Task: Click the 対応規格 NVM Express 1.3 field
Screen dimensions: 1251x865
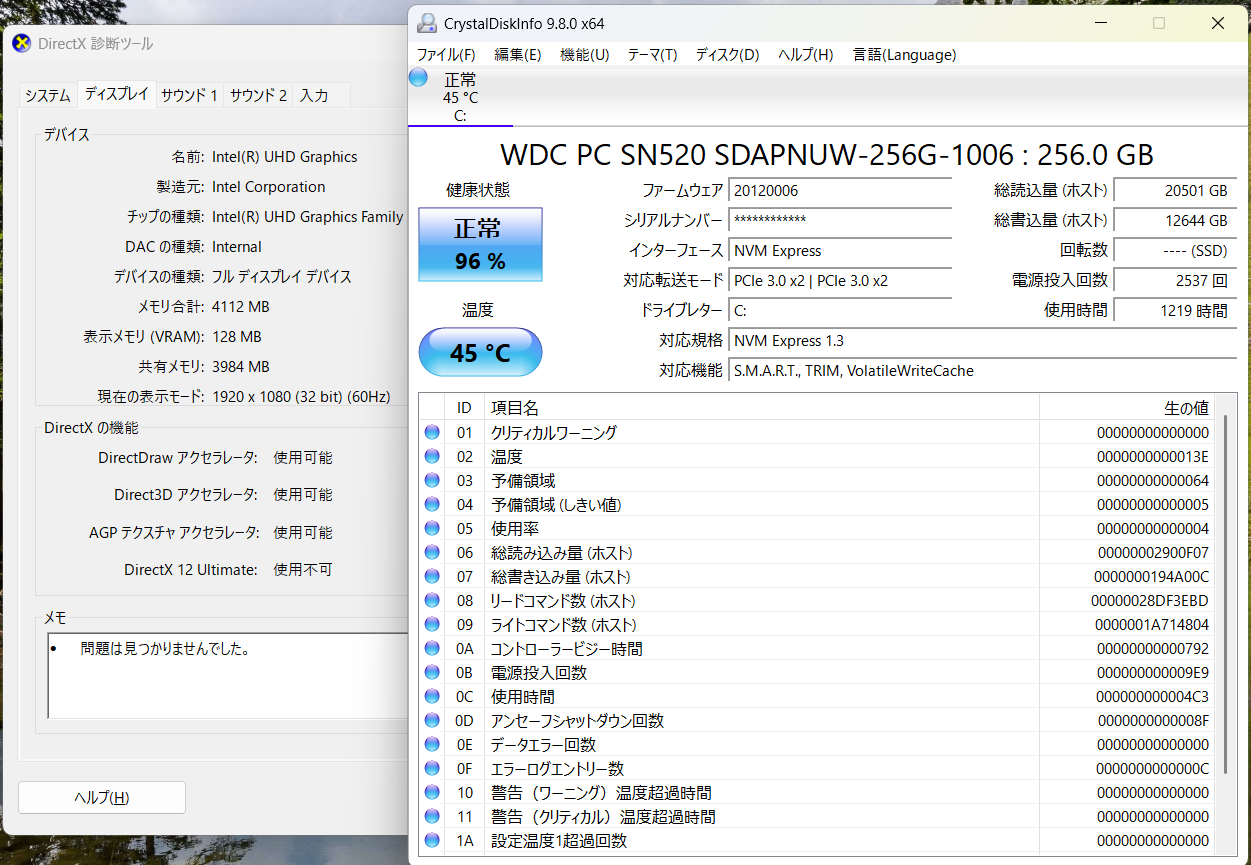Action: pyautogui.click(x=983, y=341)
